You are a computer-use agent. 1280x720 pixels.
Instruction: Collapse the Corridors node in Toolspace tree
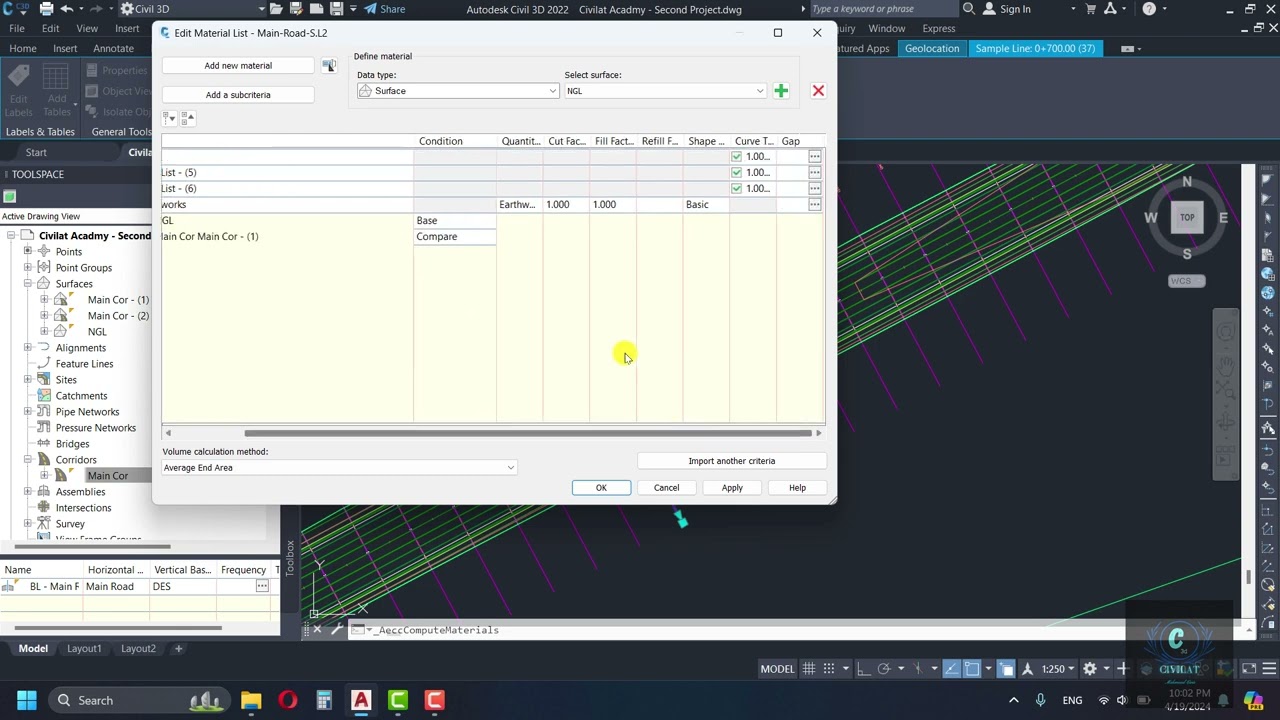(28, 460)
